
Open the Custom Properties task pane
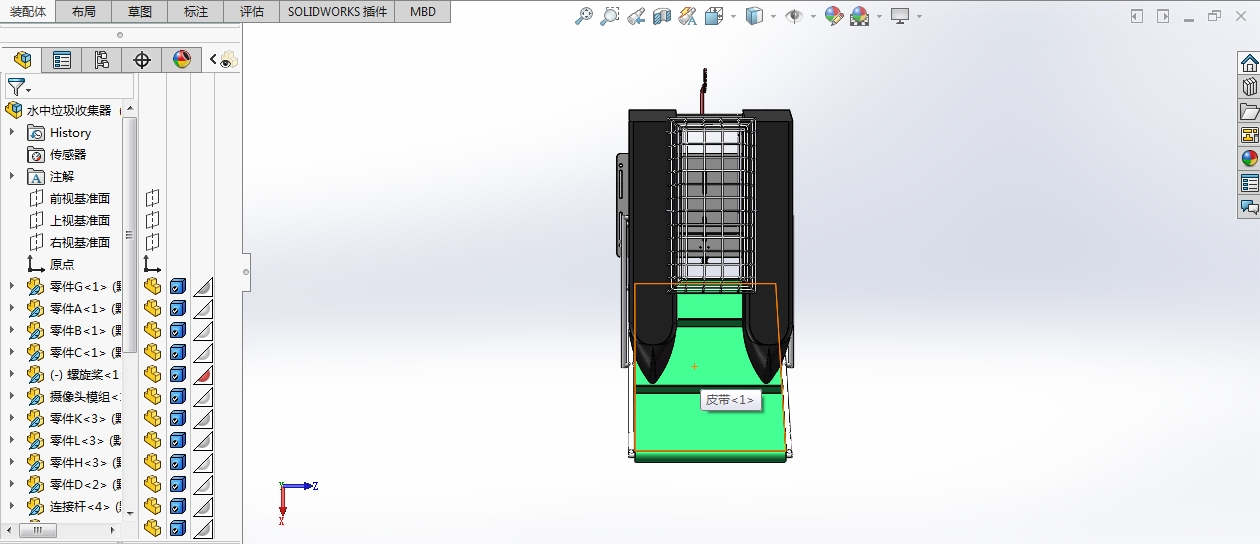point(1249,183)
